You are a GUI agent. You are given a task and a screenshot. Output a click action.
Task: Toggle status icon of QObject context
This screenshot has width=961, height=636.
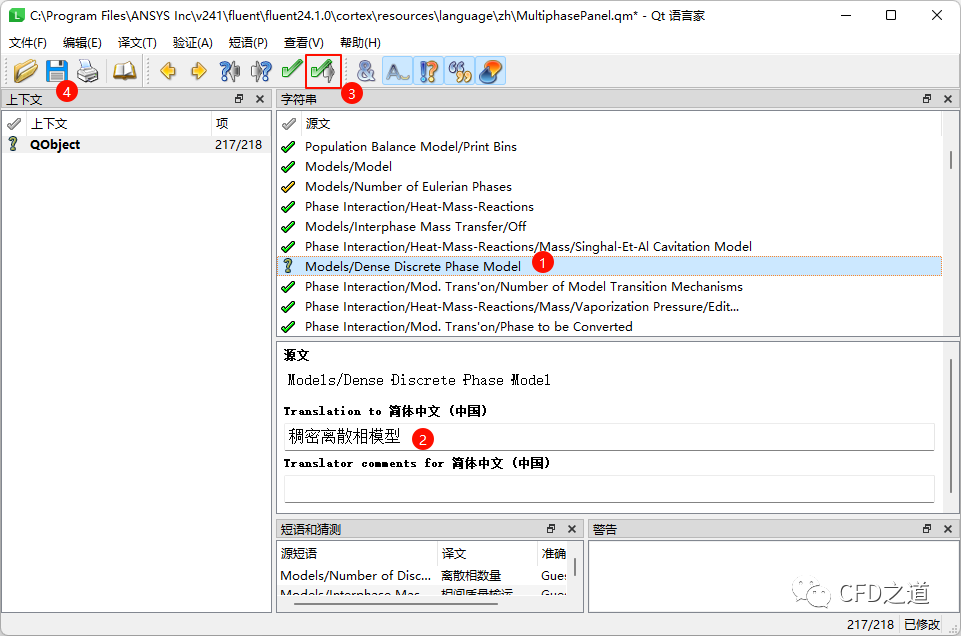coord(13,145)
